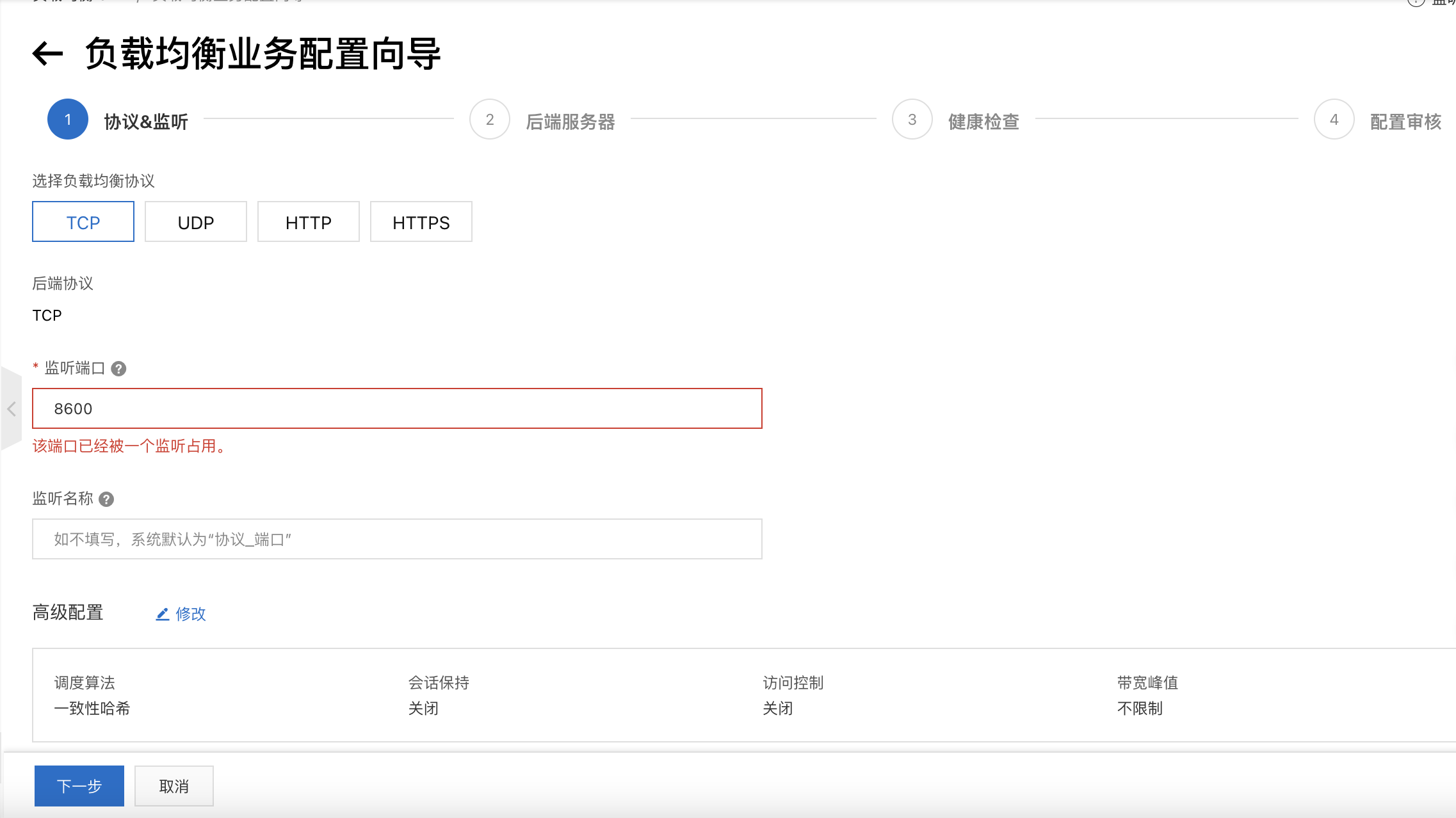Click the 会话保持 label

(x=439, y=683)
